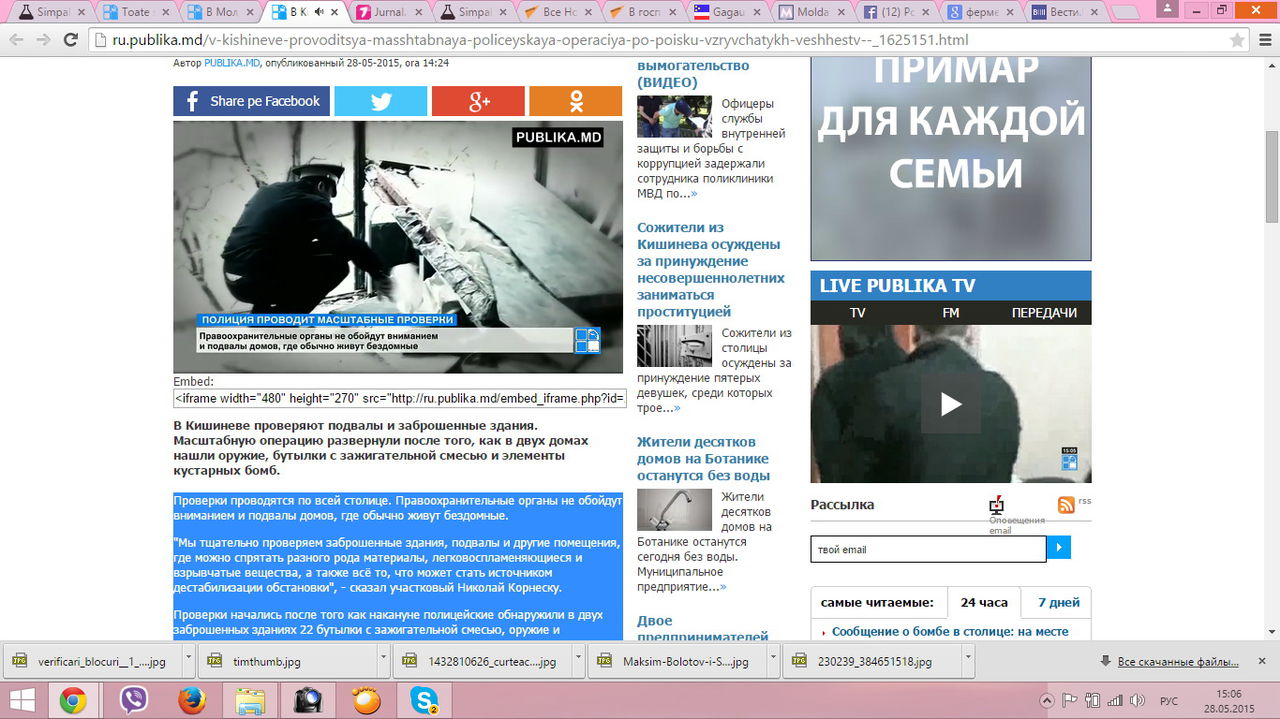The image size is (1280, 719).
Task: Click the prison bars thumbnail in sidebar
Action: coord(674,346)
